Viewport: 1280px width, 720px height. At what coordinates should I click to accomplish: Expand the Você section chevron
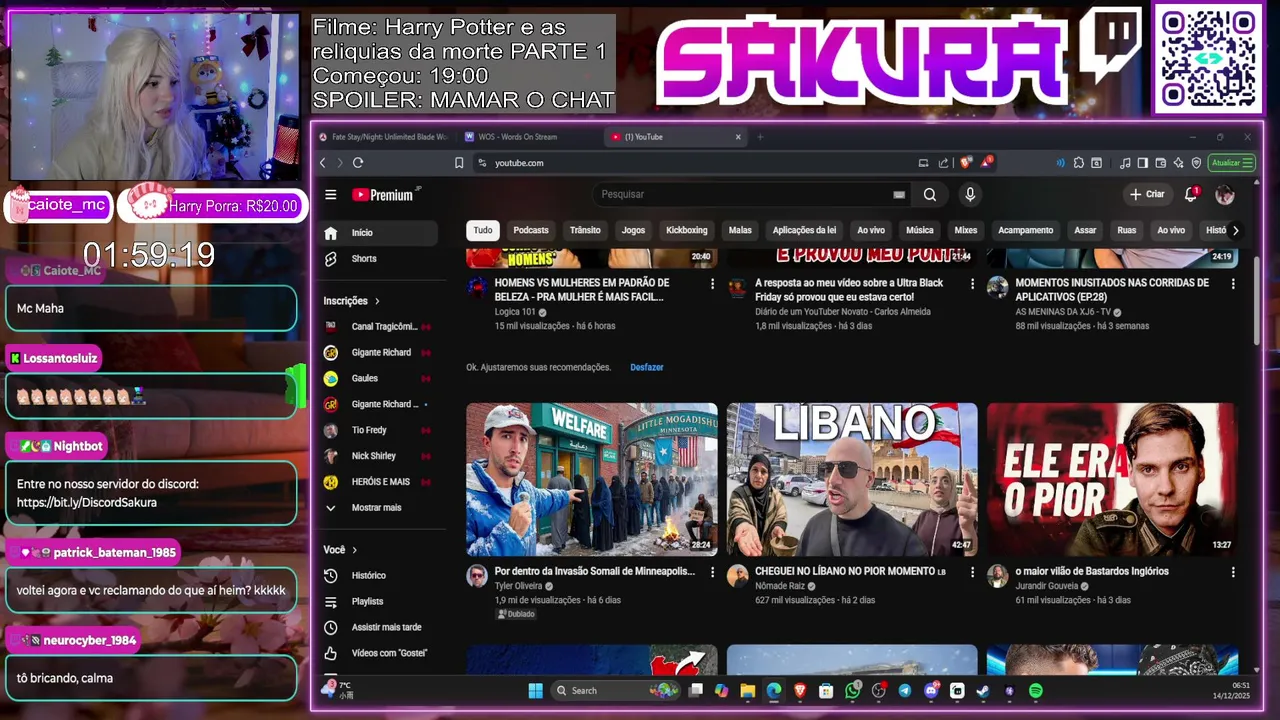[354, 550]
